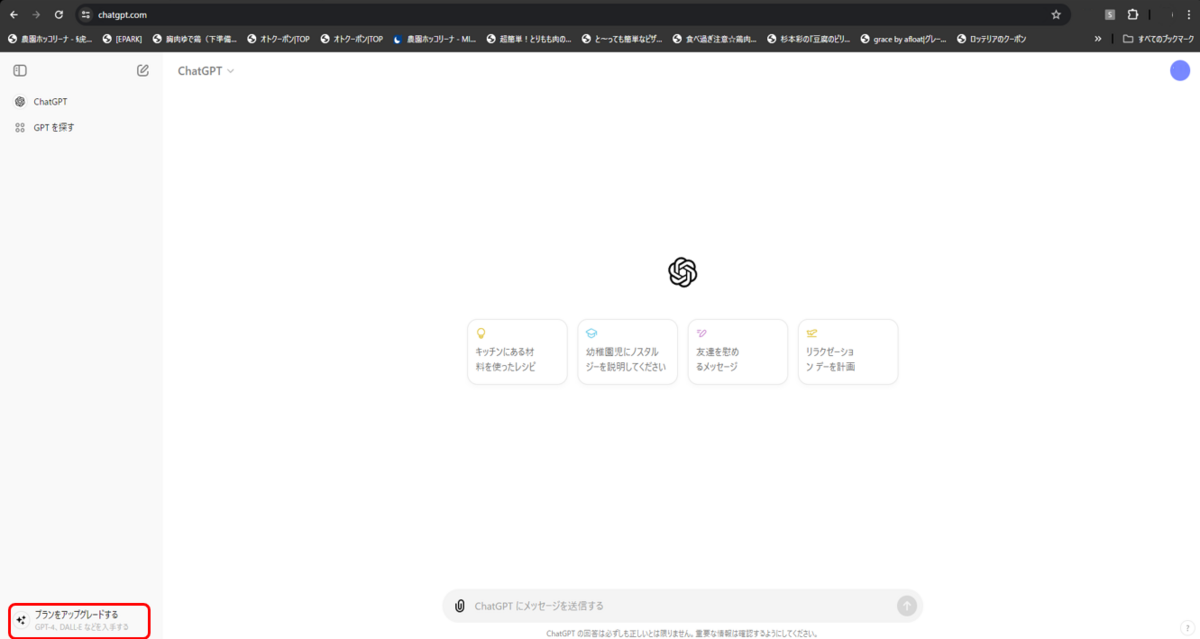The image size is (1200, 639).
Task: Open the とーっても簡単なピザ bookmark
Action: point(623,39)
